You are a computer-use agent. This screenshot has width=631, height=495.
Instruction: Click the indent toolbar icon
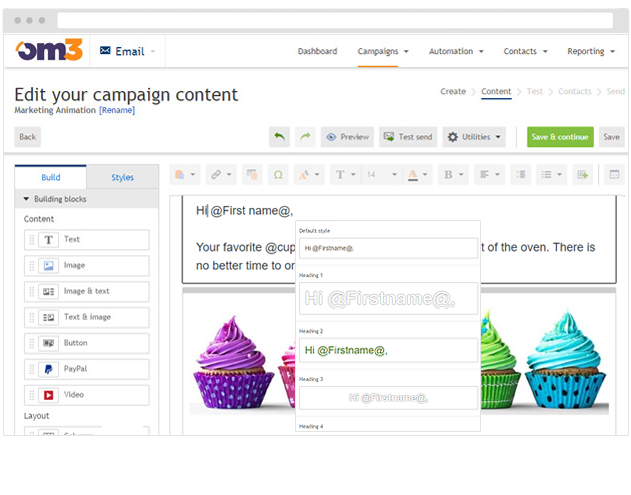pos(520,174)
